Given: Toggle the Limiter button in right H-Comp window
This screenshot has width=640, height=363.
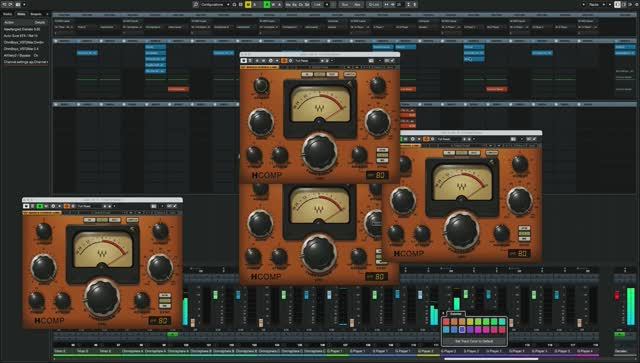Looking at the screenshot, I should [492, 153].
